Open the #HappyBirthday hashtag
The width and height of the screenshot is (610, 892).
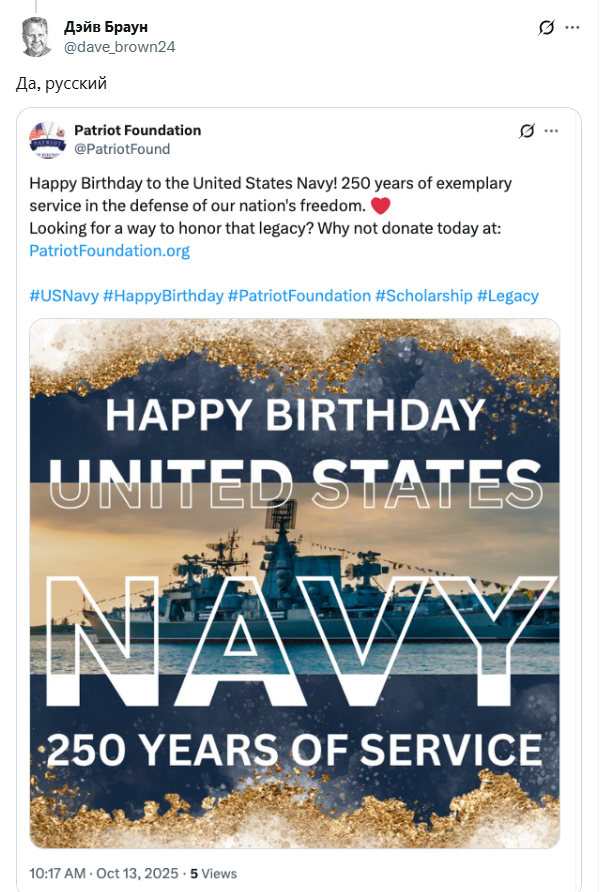coord(162,295)
